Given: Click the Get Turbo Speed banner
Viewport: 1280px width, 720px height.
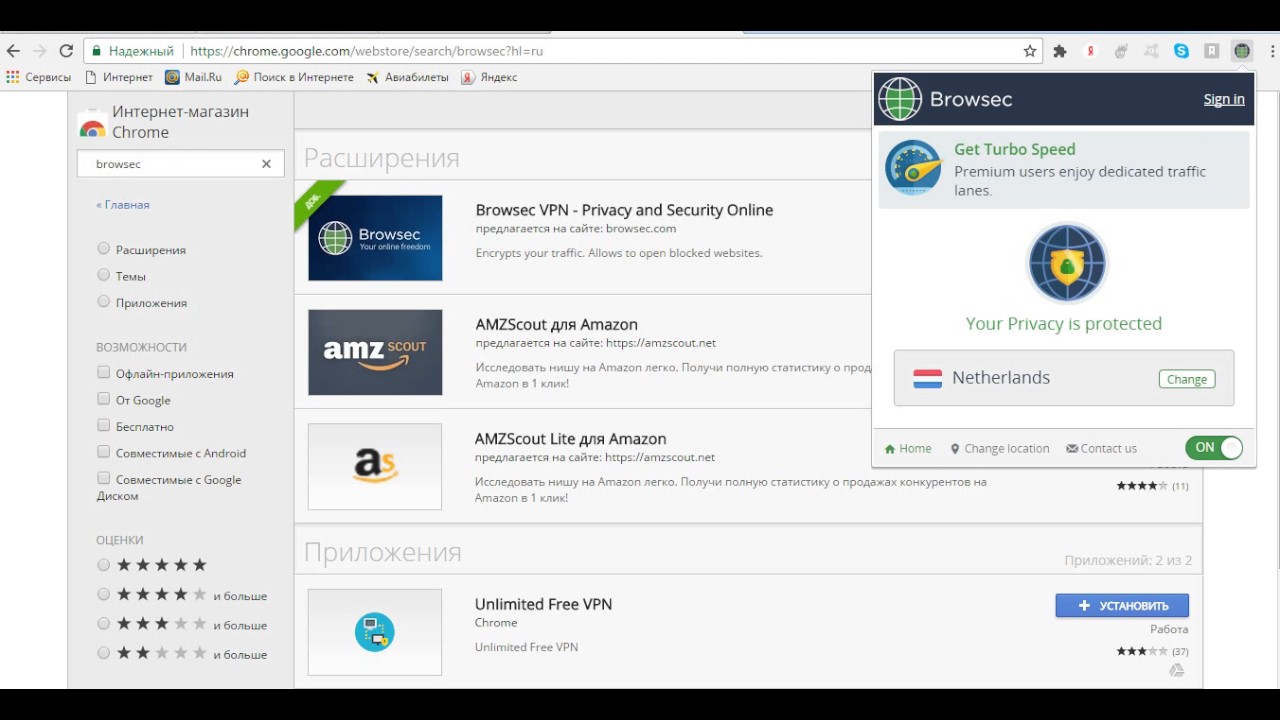Looking at the screenshot, I should coord(1064,168).
